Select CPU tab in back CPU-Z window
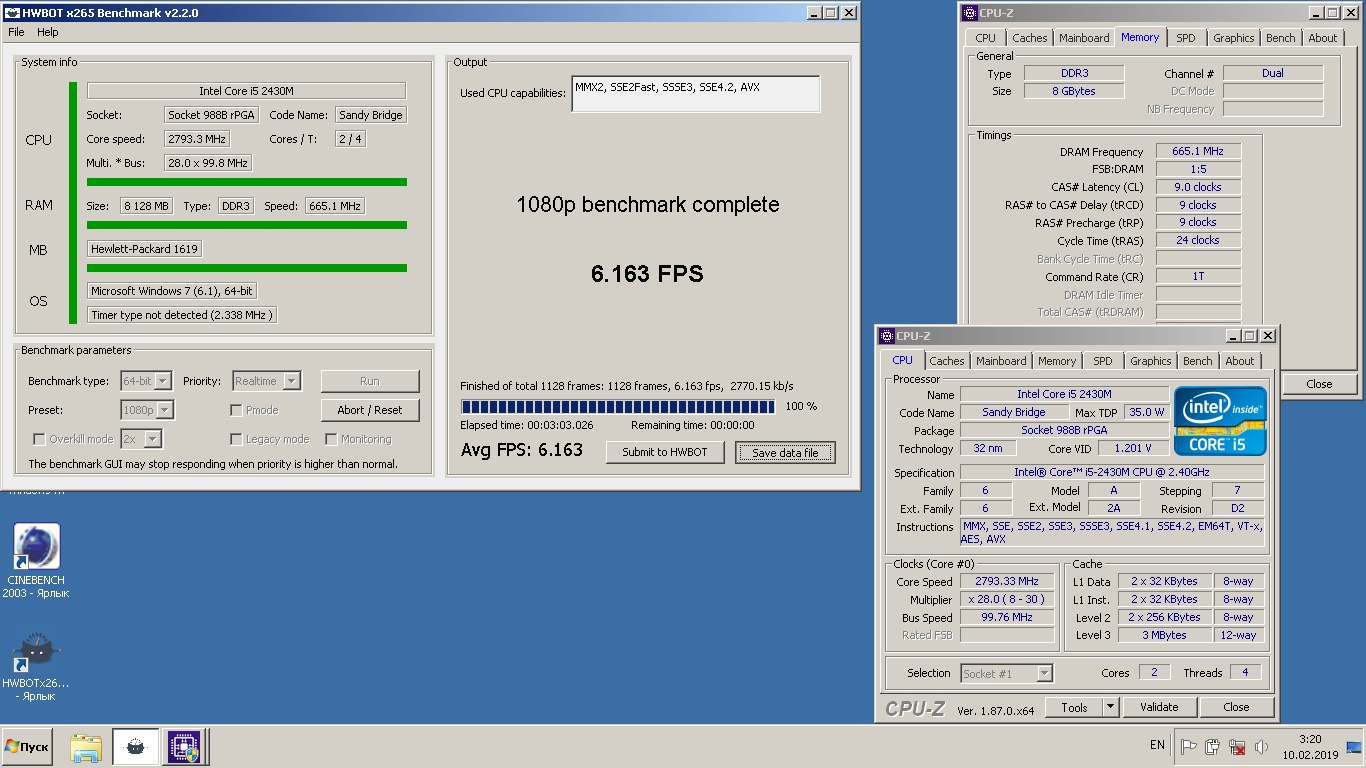 coord(986,38)
